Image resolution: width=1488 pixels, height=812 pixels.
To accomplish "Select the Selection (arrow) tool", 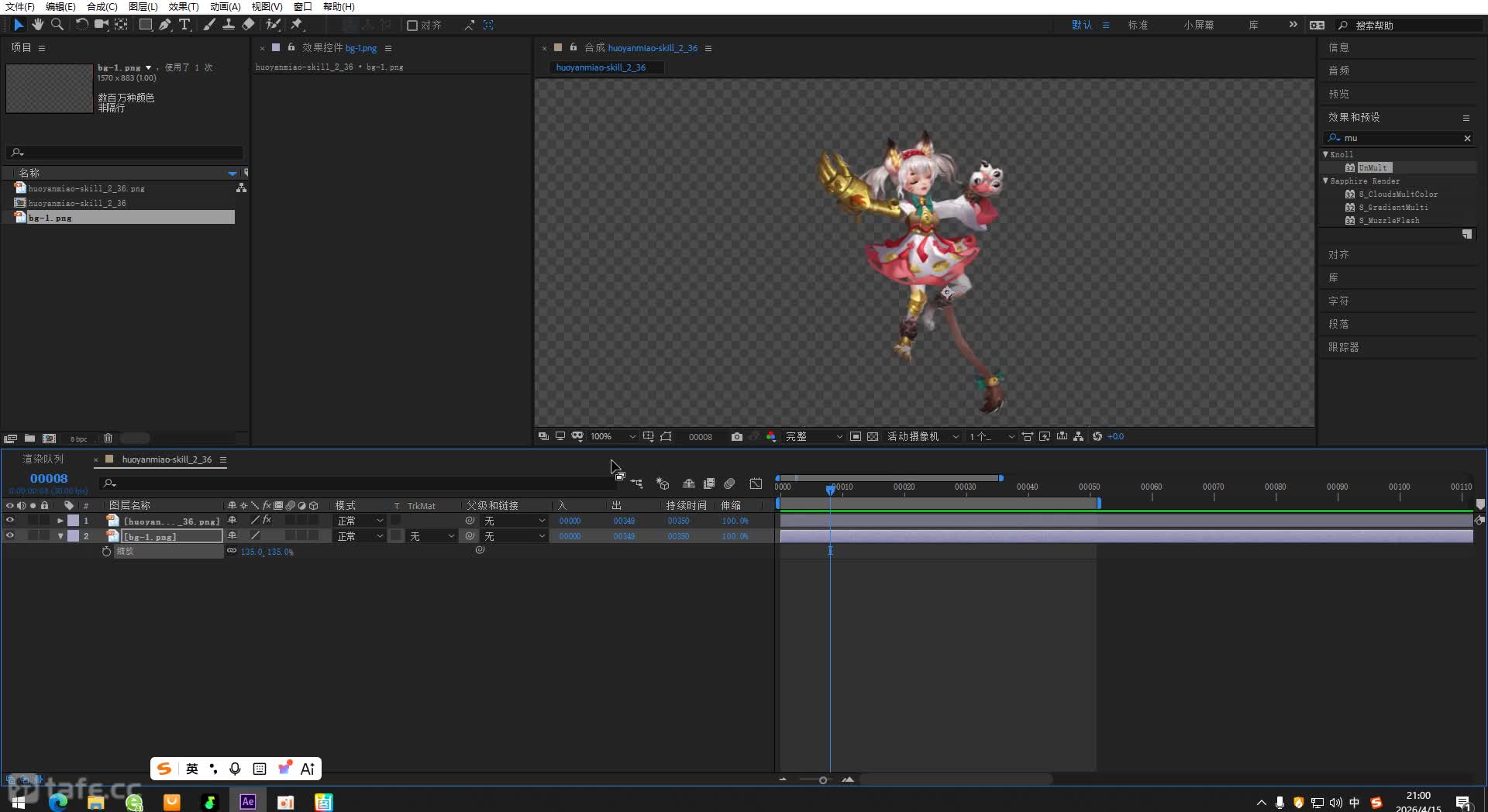I will click(19, 25).
